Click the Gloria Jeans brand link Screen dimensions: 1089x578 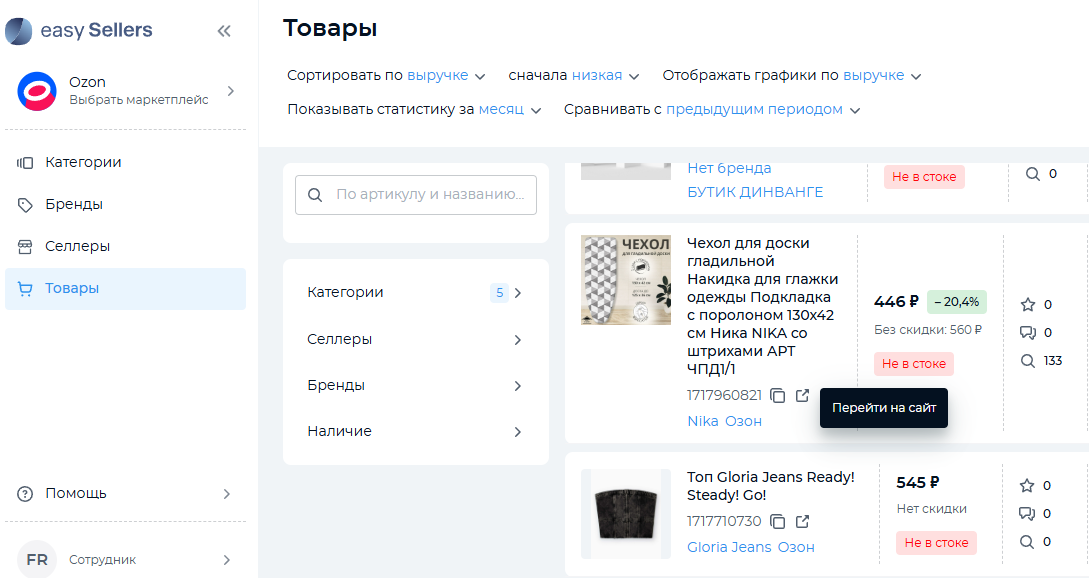tap(729, 547)
